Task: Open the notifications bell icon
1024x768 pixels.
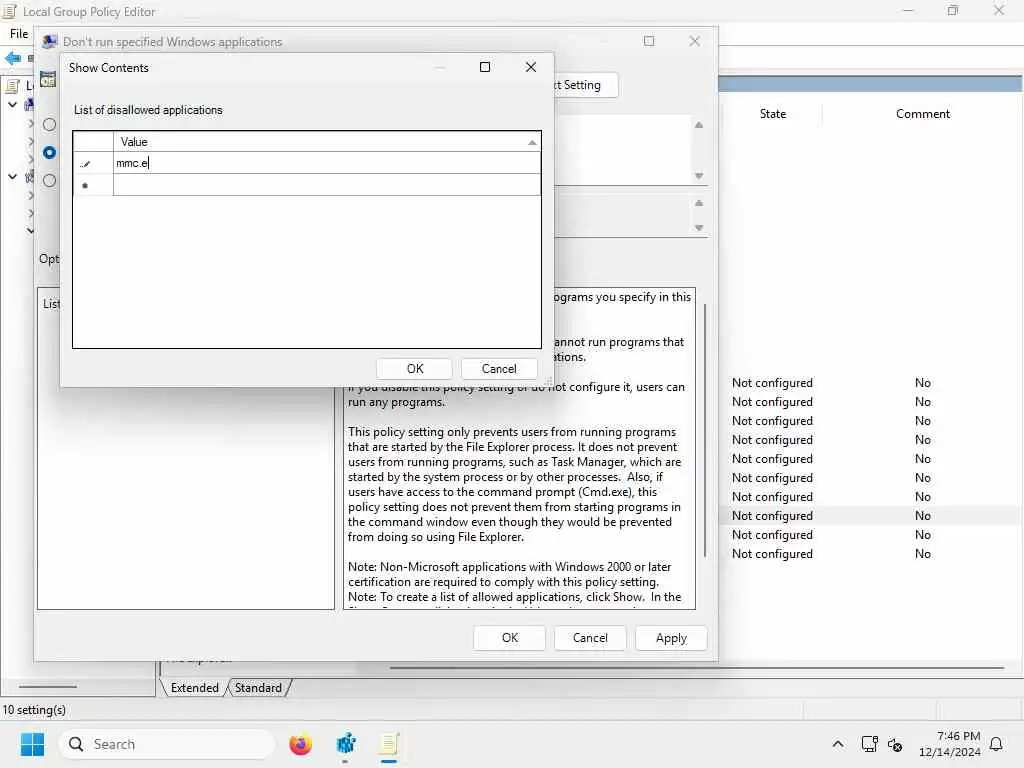Action: (997, 744)
